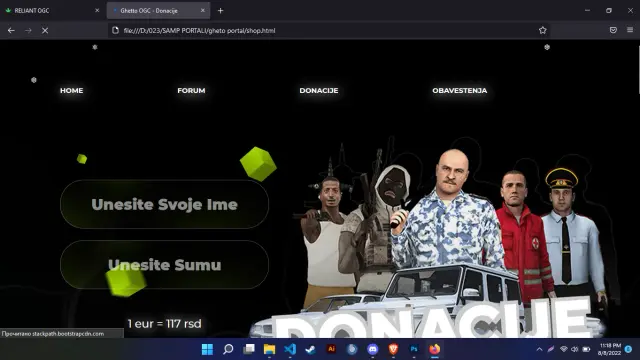Go back to the previous page
The height and width of the screenshot is (360, 640).
[11, 30]
